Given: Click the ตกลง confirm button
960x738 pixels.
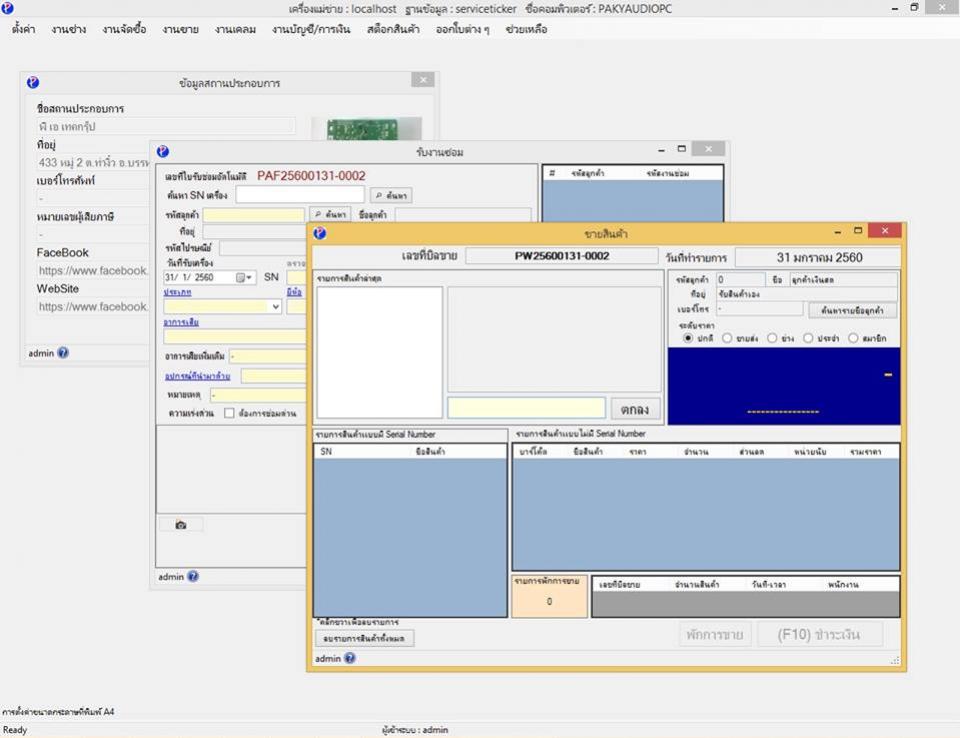Looking at the screenshot, I should tap(636, 408).
